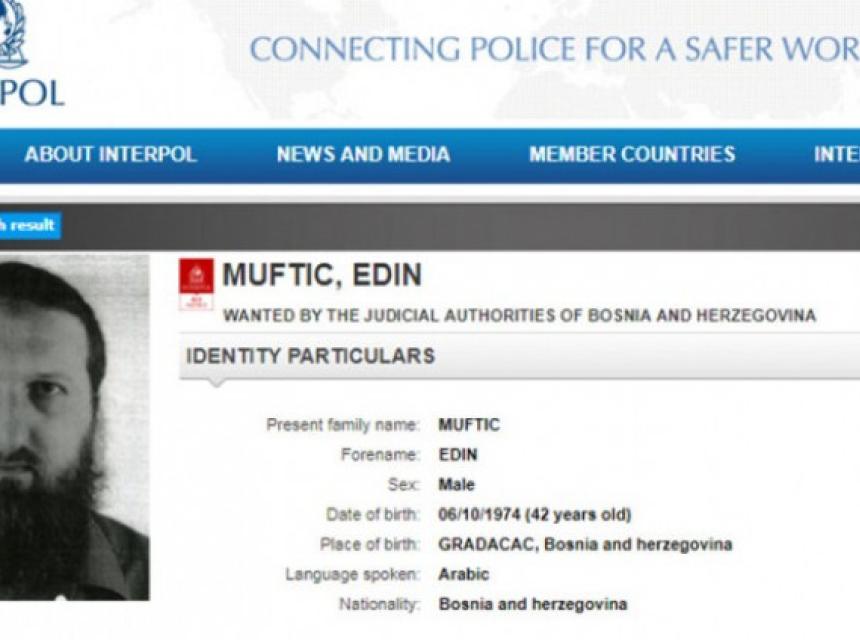Click the cut-off menu item right of Member Countries
The width and height of the screenshot is (860, 640).
(x=836, y=155)
